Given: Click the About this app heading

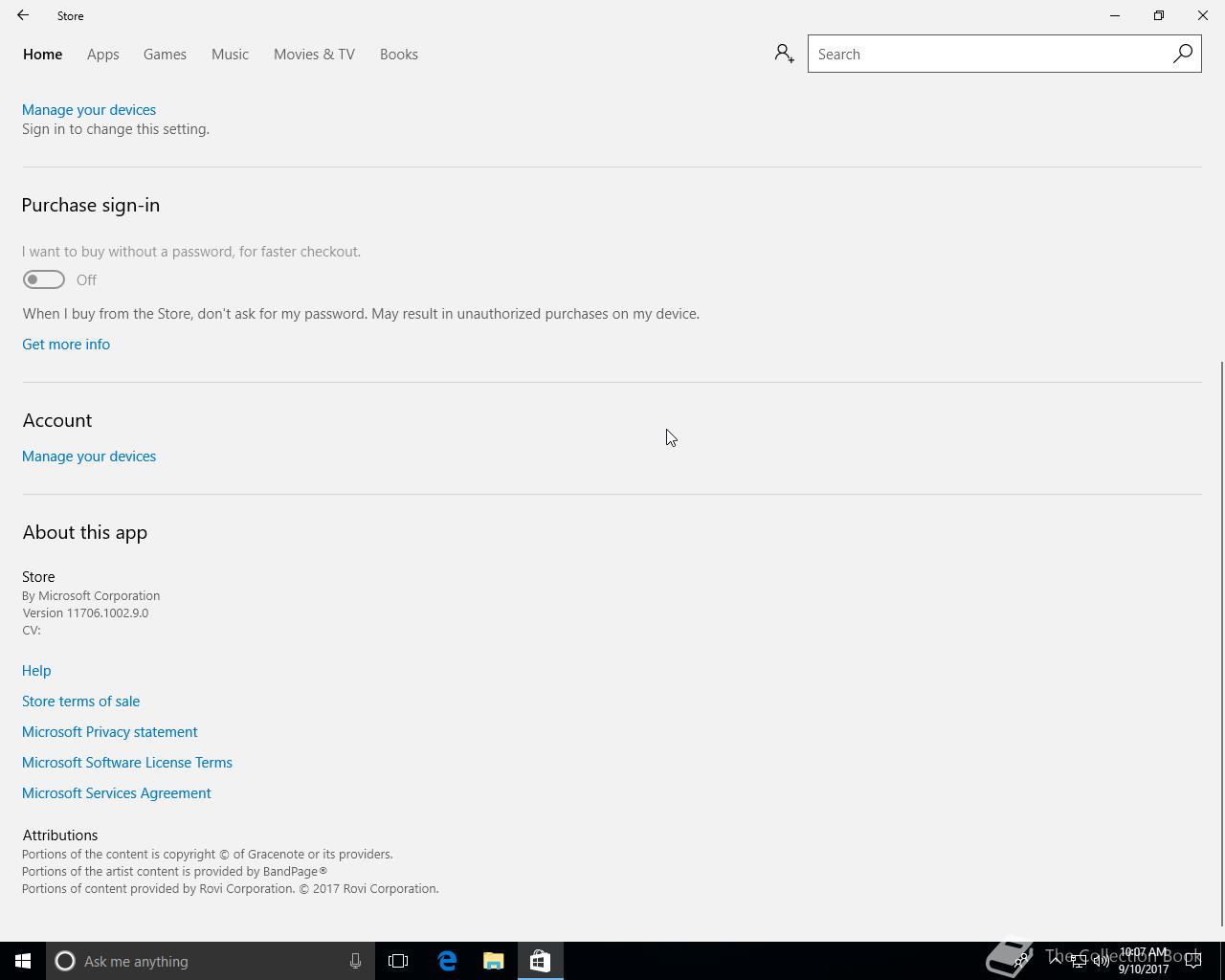Looking at the screenshot, I should click(85, 532).
